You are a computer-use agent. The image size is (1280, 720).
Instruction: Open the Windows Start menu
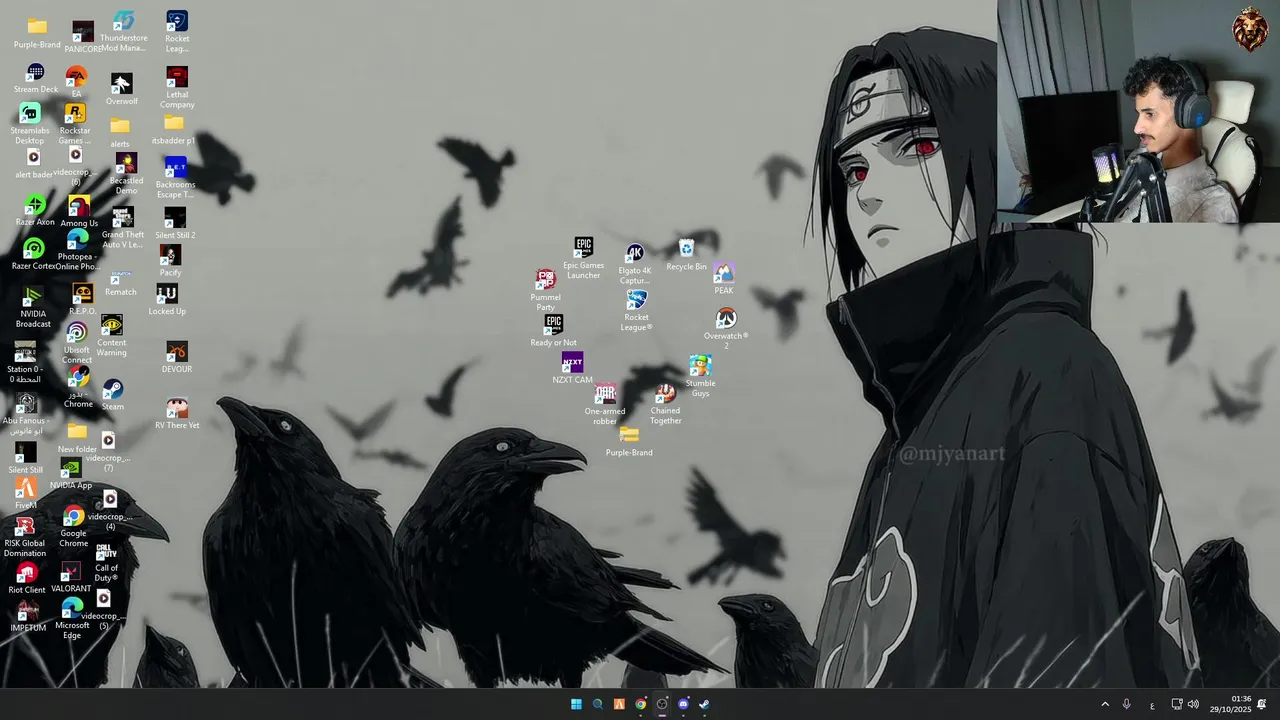point(576,704)
